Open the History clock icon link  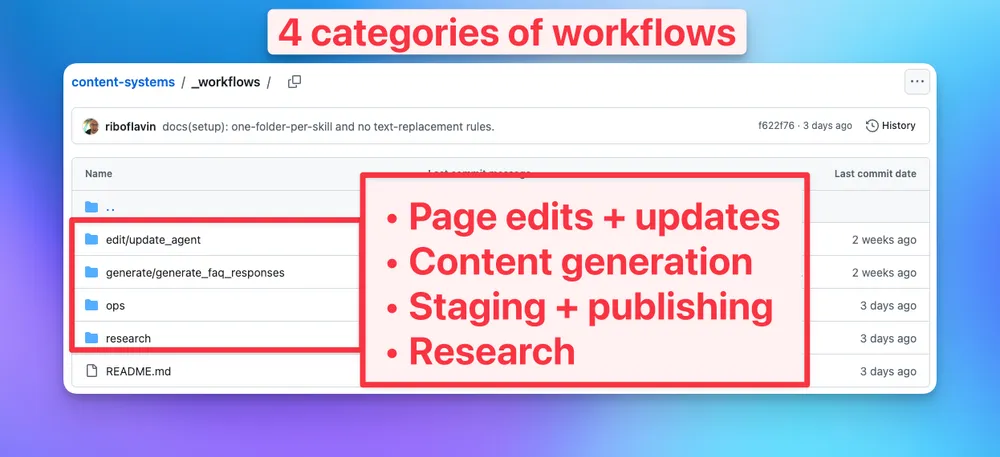click(x=872, y=126)
